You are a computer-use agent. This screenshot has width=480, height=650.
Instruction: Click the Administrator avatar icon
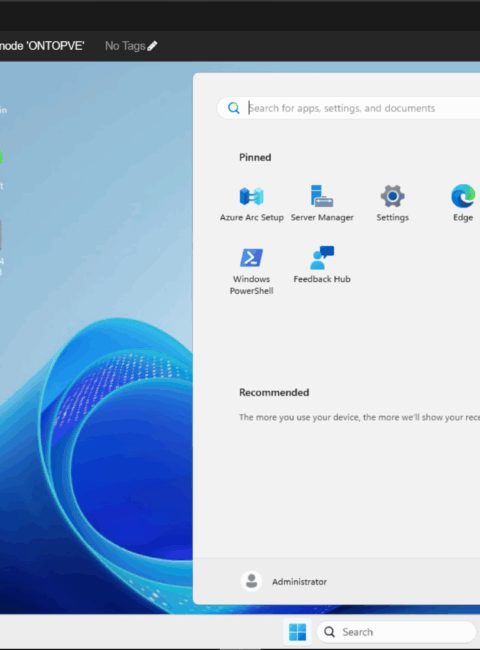pos(251,581)
